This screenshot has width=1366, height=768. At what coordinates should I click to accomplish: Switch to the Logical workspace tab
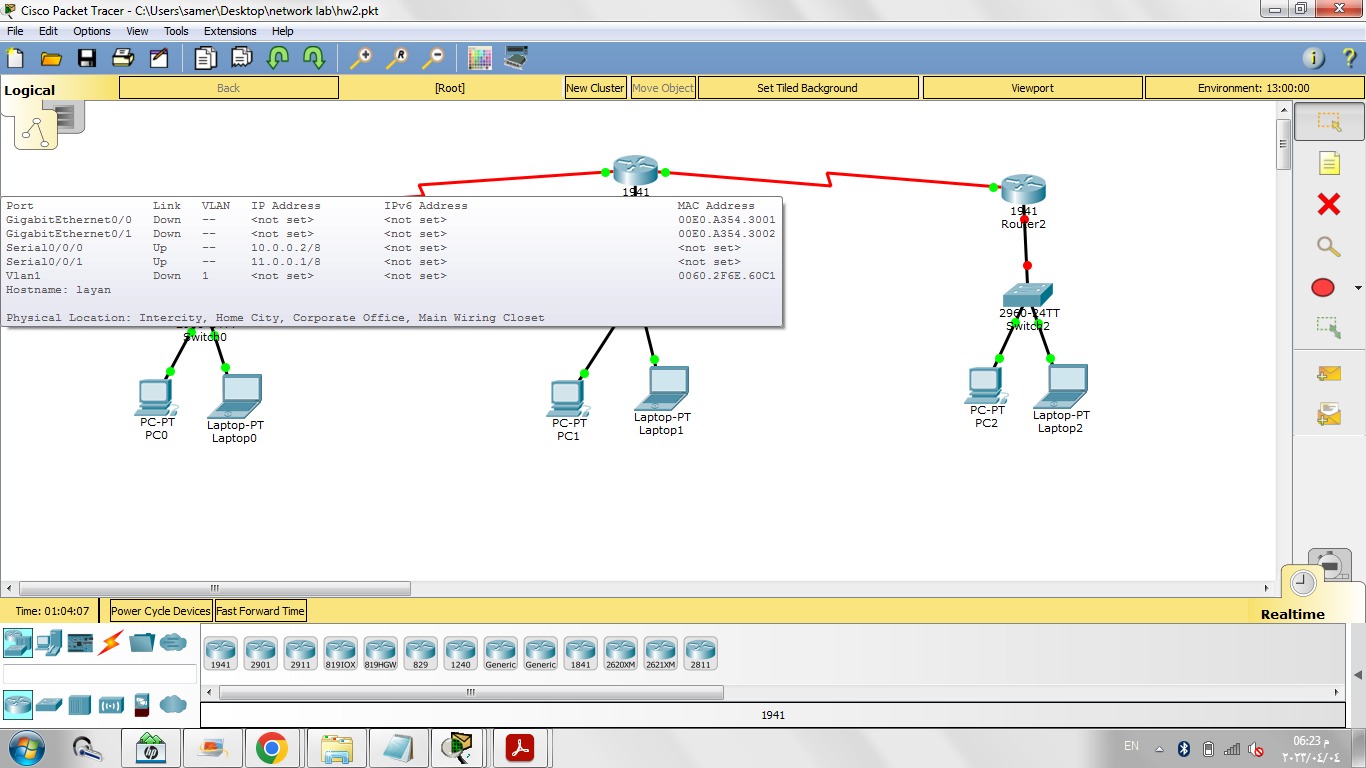tap(30, 90)
